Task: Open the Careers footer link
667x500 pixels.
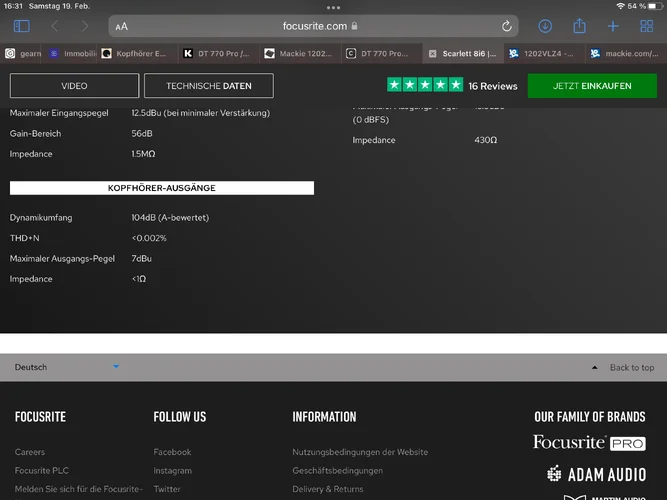Action: pos(30,452)
